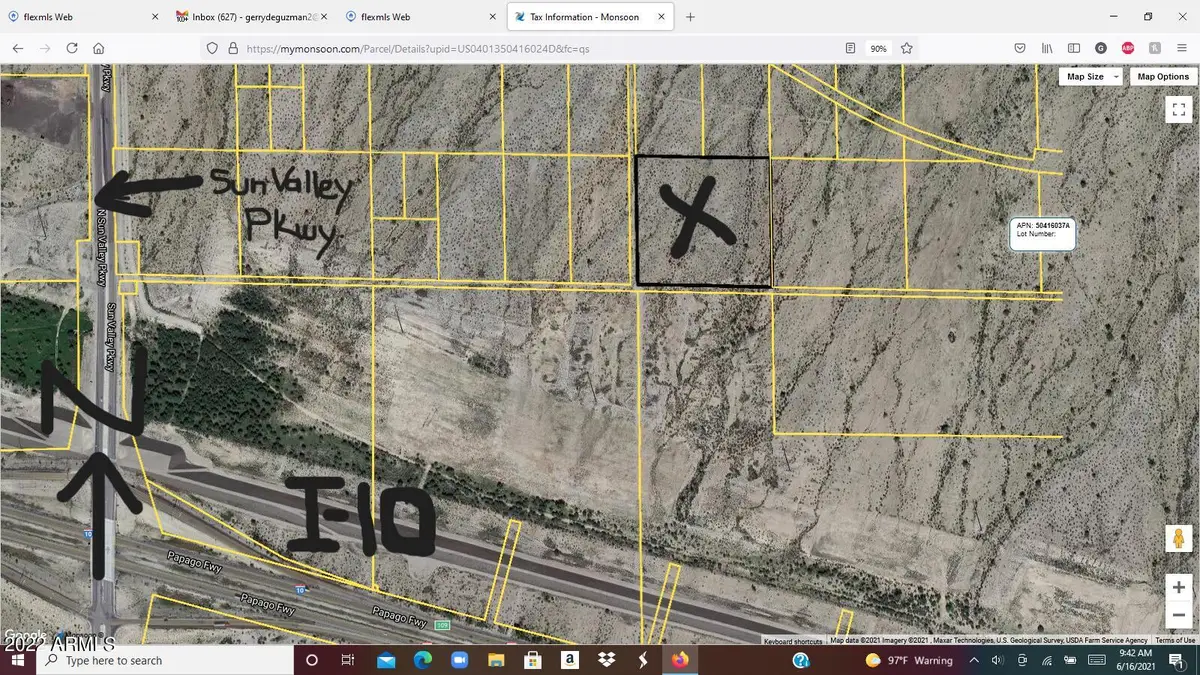Click the Terms of Use link
Image resolution: width=1200 pixels, height=675 pixels.
1174,640
